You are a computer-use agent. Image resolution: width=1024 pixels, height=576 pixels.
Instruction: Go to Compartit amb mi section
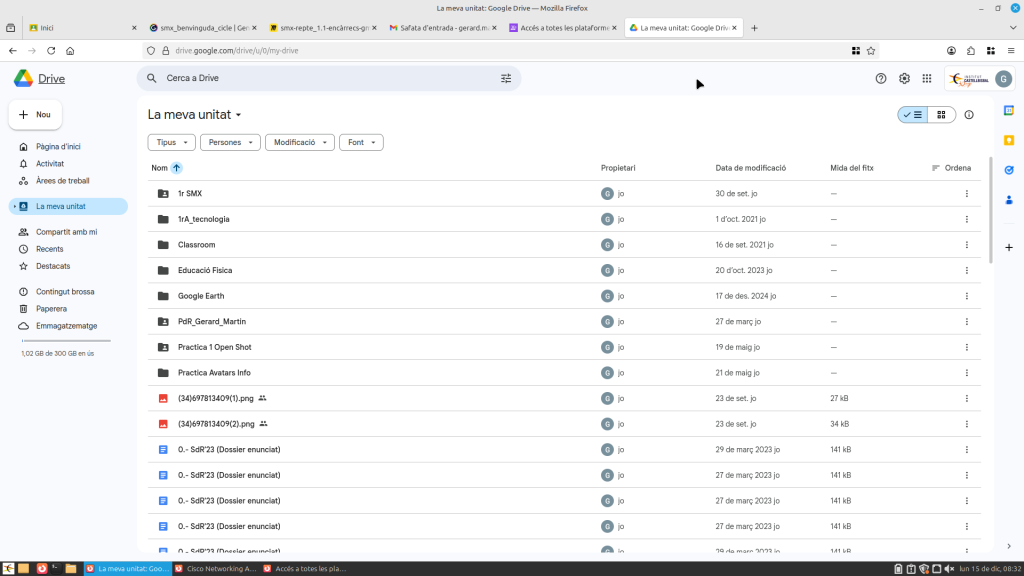click(66, 232)
